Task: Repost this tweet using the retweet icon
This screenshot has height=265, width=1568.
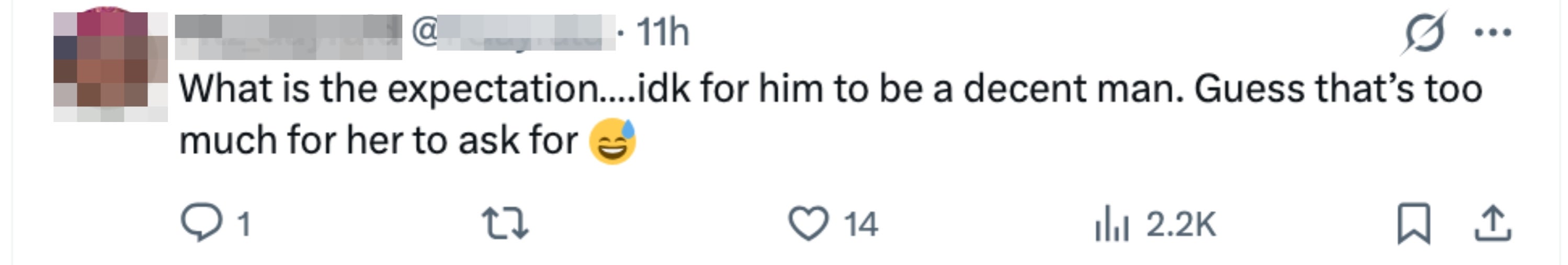Action: (505, 224)
